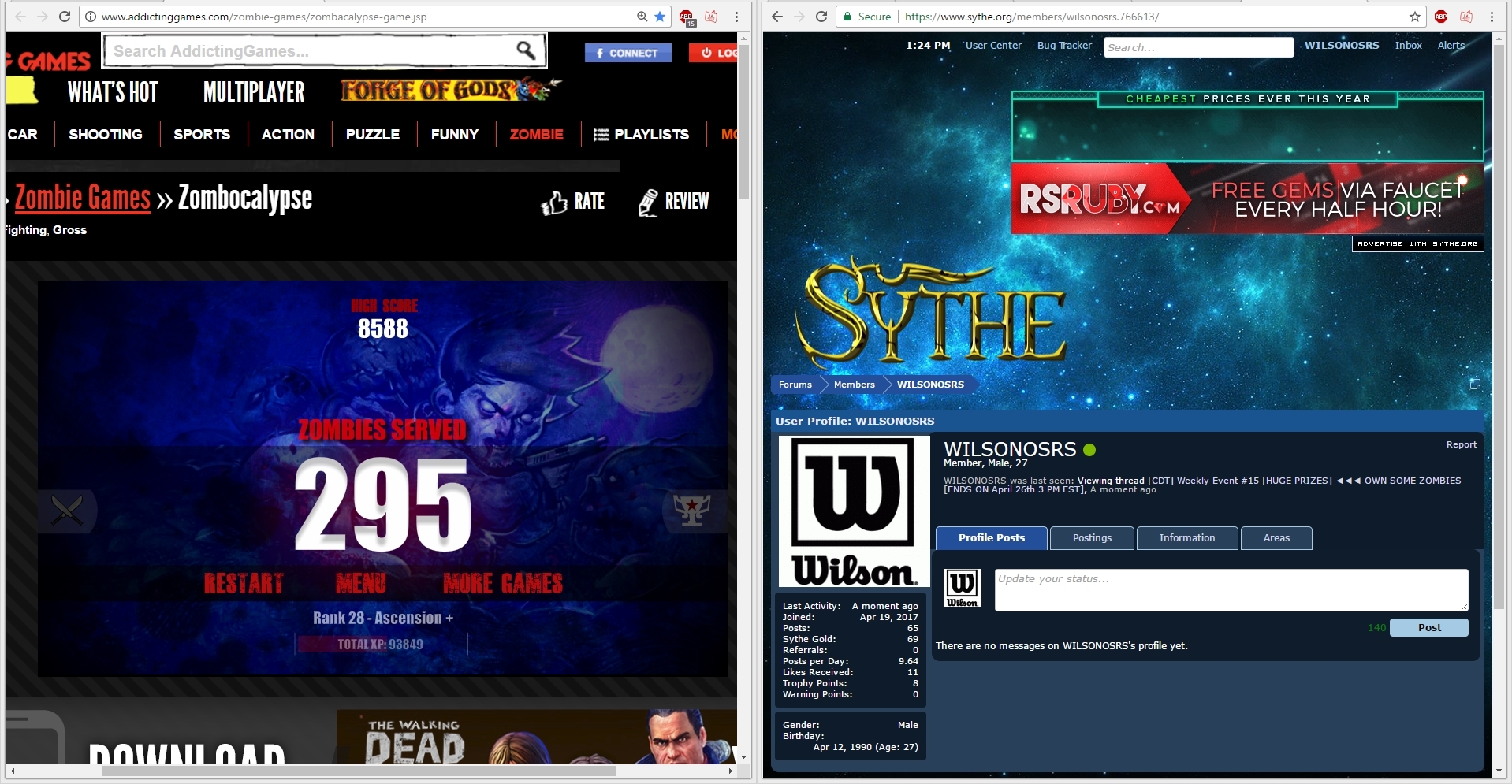The height and width of the screenshot is (784, 1512).
Task: Open the Bug Tracker link
Action: pos(1064,46)
